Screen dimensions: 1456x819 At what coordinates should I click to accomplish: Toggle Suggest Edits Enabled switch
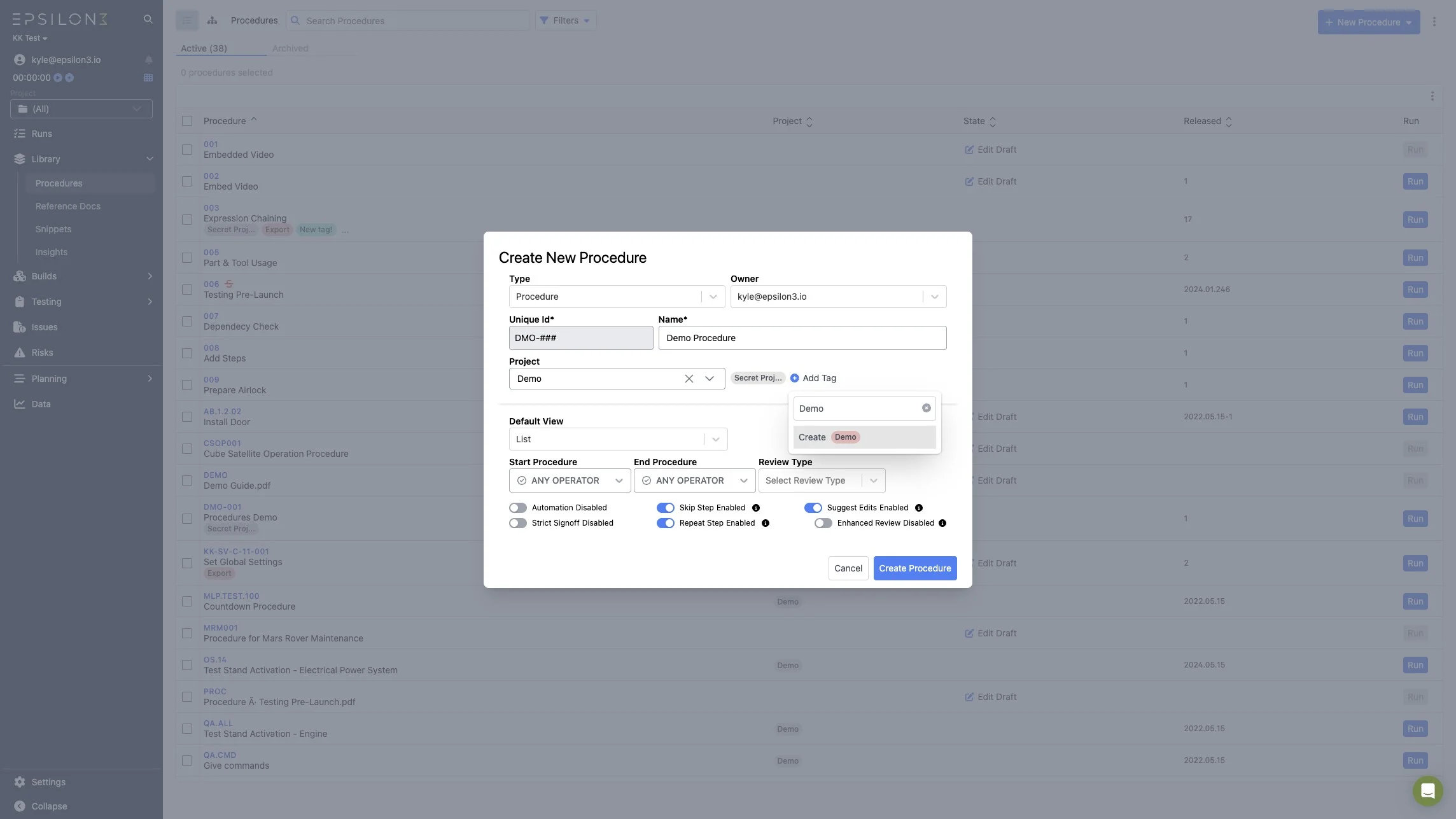(x=813, y=508)
